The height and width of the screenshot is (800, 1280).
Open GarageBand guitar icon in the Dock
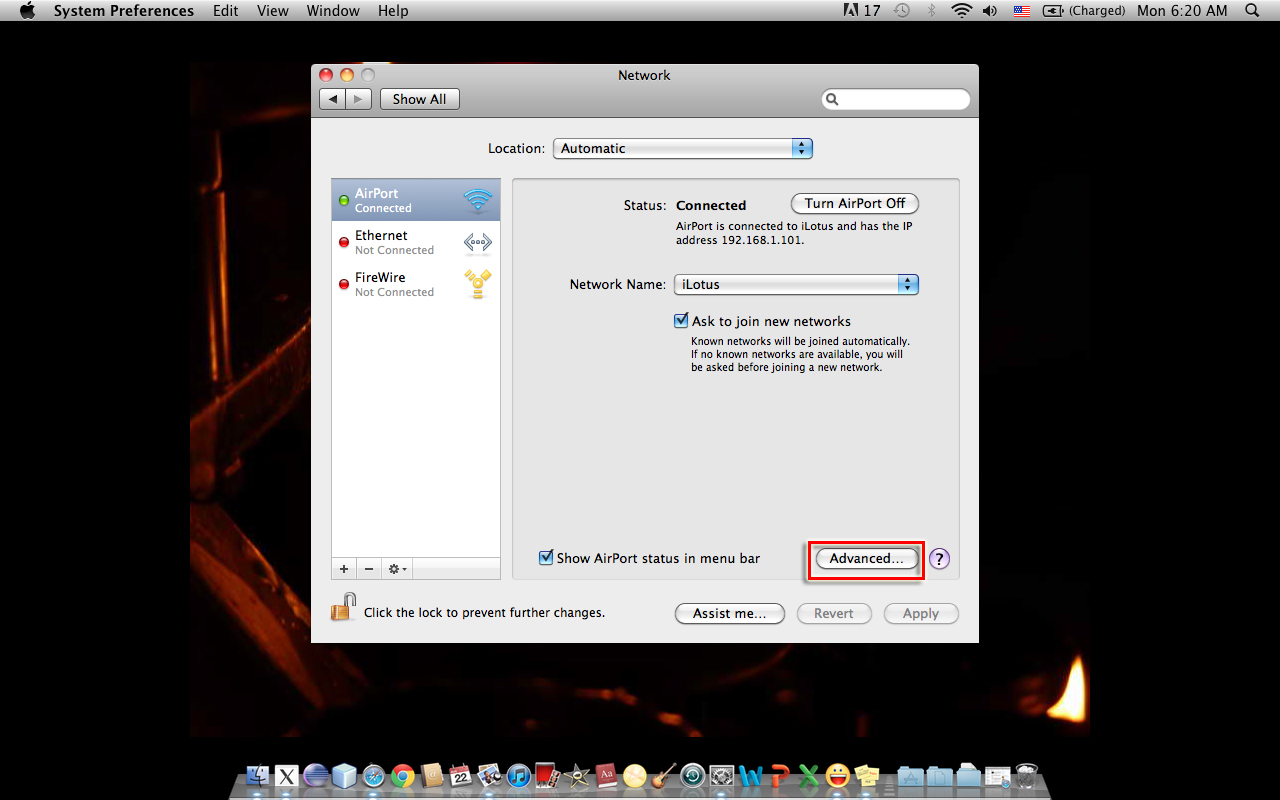(664, 776)
